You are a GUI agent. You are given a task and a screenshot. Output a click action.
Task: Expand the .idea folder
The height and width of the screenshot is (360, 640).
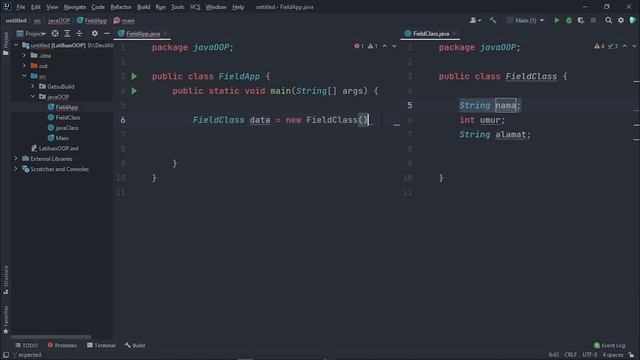tap(24, 56)
